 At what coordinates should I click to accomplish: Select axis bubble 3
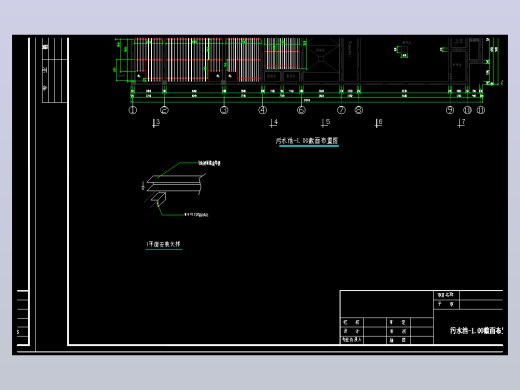pyautogui.click(x=224, y=110)
